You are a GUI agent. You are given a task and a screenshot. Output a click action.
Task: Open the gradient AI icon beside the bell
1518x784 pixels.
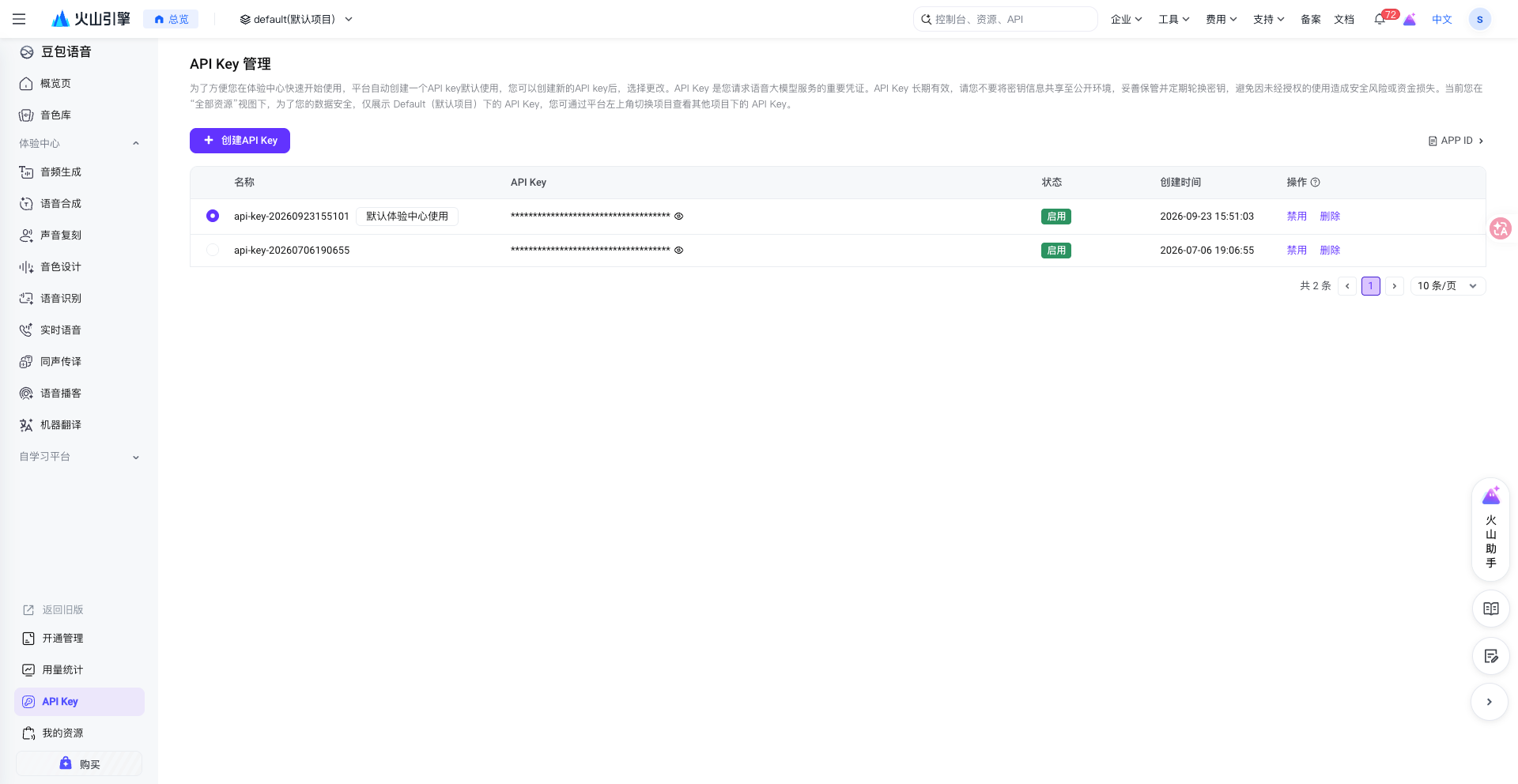tap(1409, 20)
